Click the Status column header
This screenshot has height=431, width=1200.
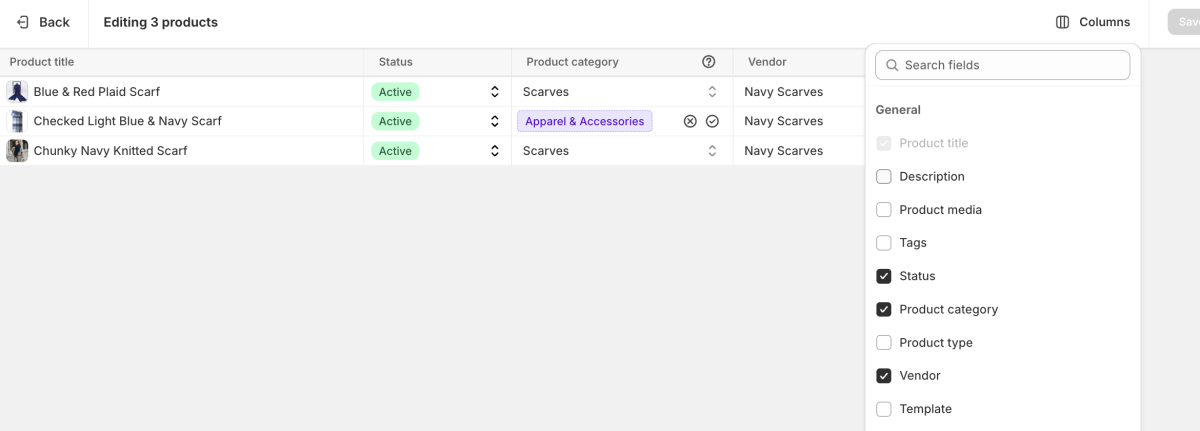pyautogui.click(x=395, y=62)
